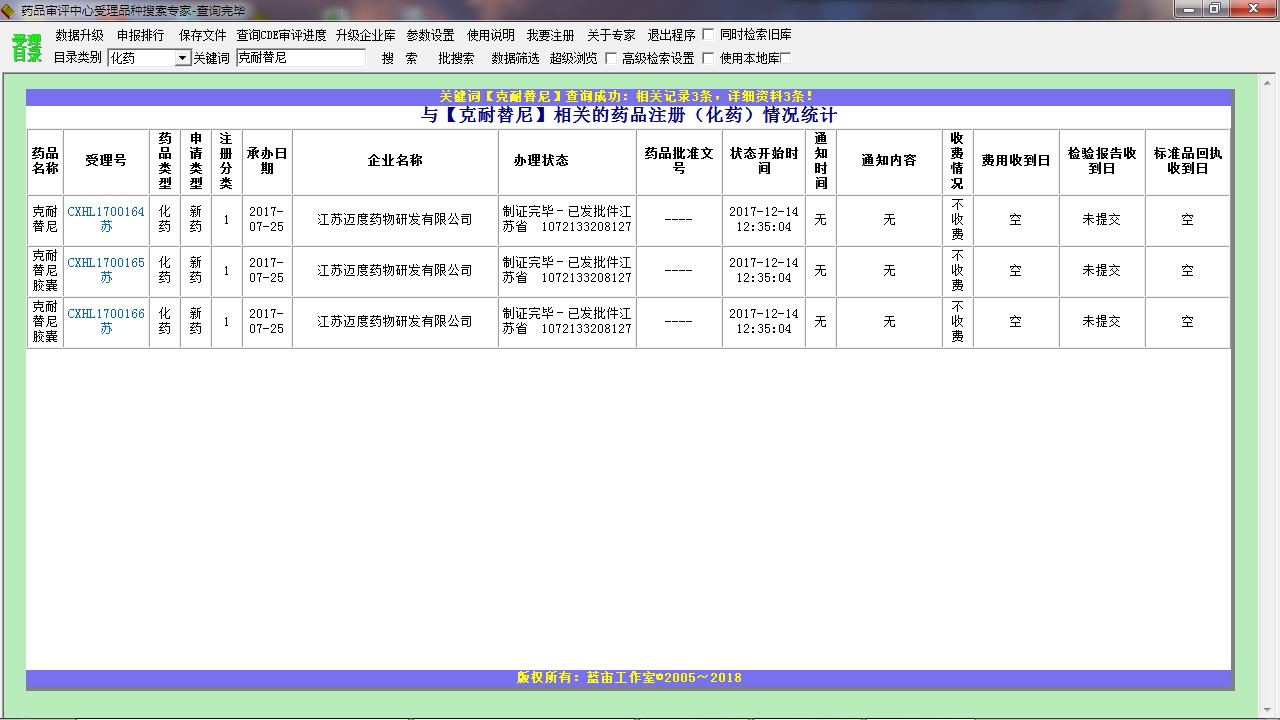This screenshot has height=720, width=1280.
Task: Click the 费用收到日 column header
Action: click(1016, 161)
